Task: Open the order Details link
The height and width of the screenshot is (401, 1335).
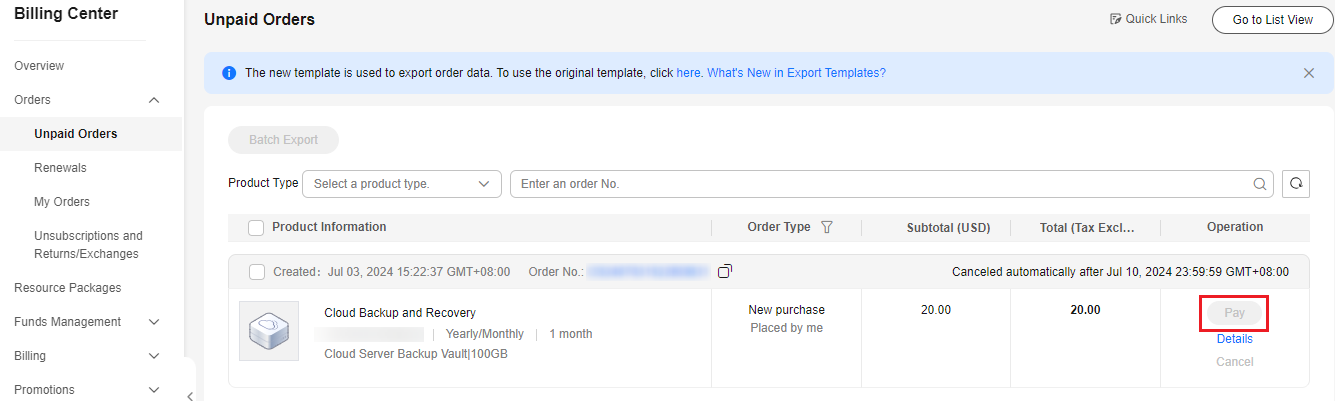Action: click(1234, 339)
